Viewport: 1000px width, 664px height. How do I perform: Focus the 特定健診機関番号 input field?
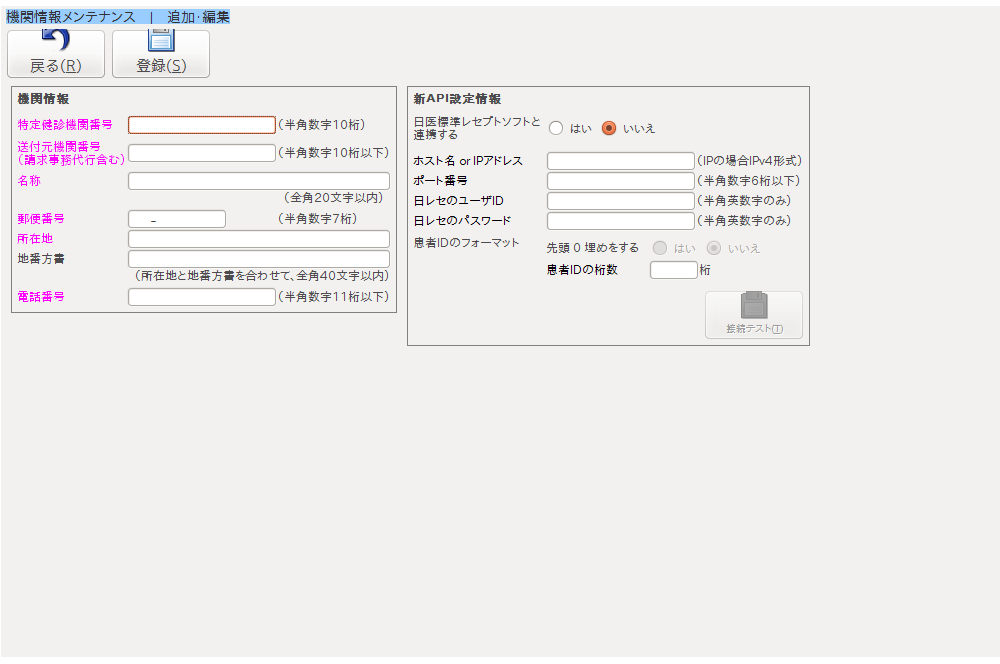click(x=202, y=125)
